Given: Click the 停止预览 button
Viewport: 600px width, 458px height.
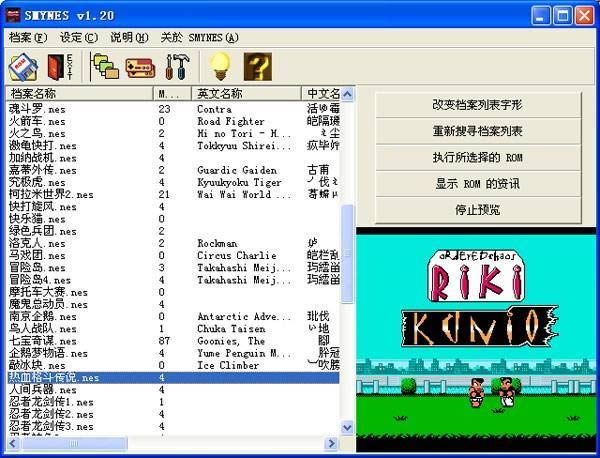Looking at the screenshot, I should pos(478,210).
